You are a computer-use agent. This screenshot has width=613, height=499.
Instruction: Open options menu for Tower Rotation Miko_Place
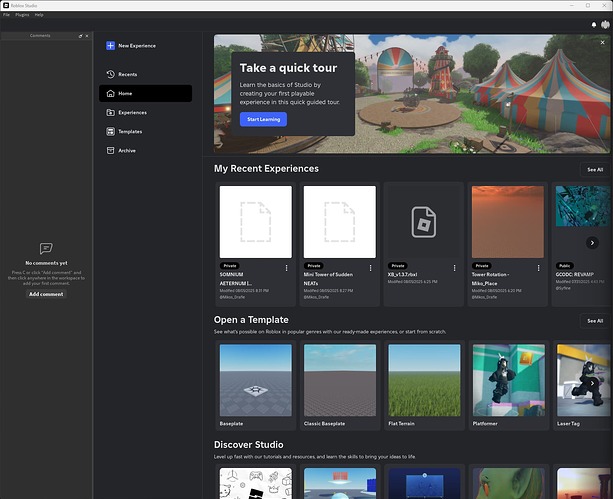tap(539, 268)
